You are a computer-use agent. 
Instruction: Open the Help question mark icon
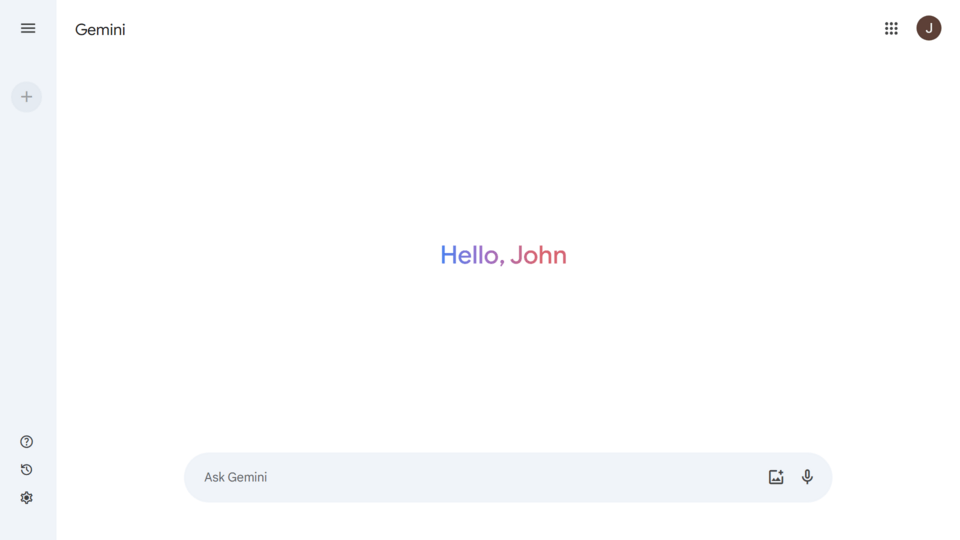coord(27,442)
